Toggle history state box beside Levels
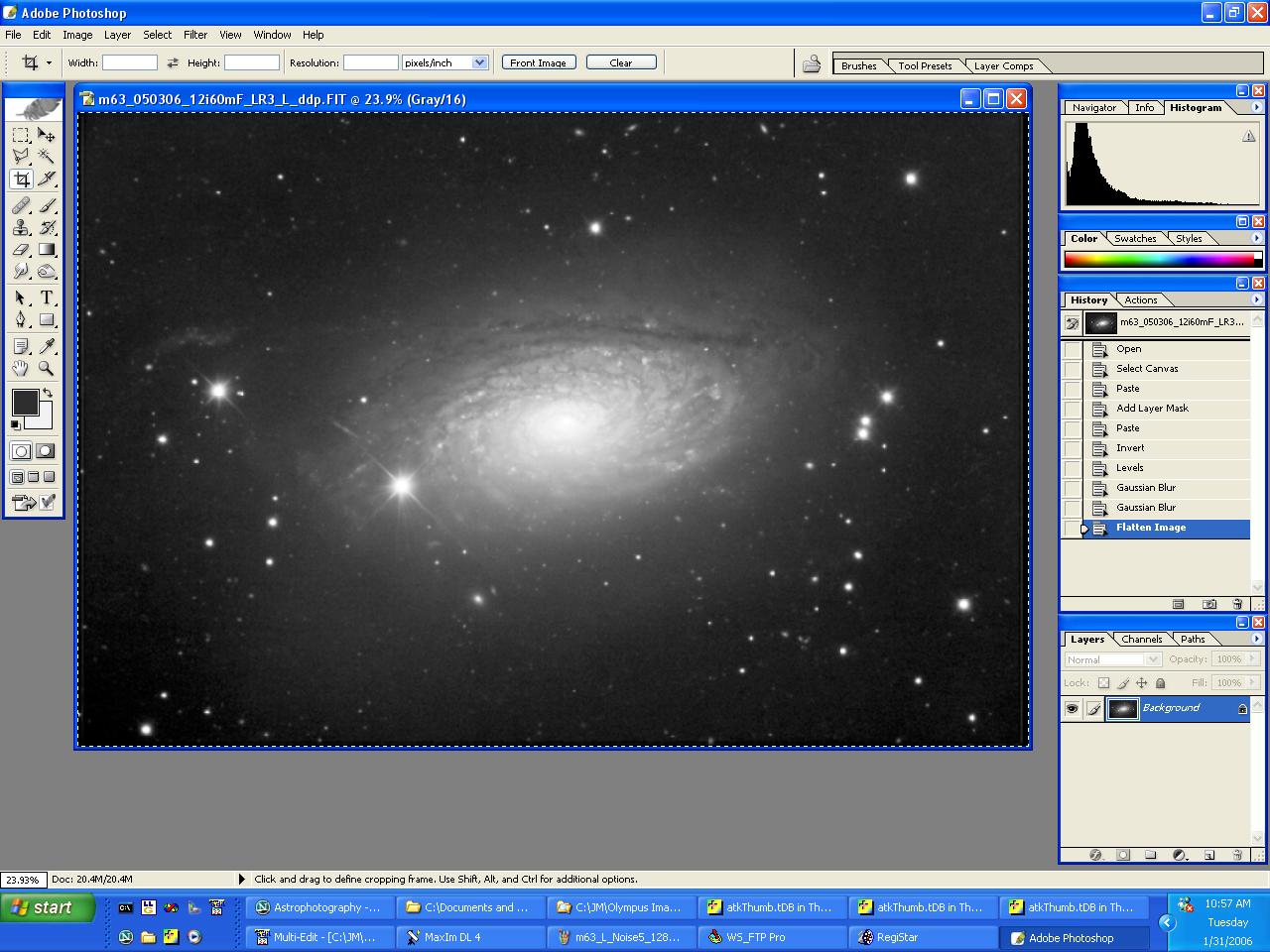This screenshot has width=1270, height=952. [1073, 468]
